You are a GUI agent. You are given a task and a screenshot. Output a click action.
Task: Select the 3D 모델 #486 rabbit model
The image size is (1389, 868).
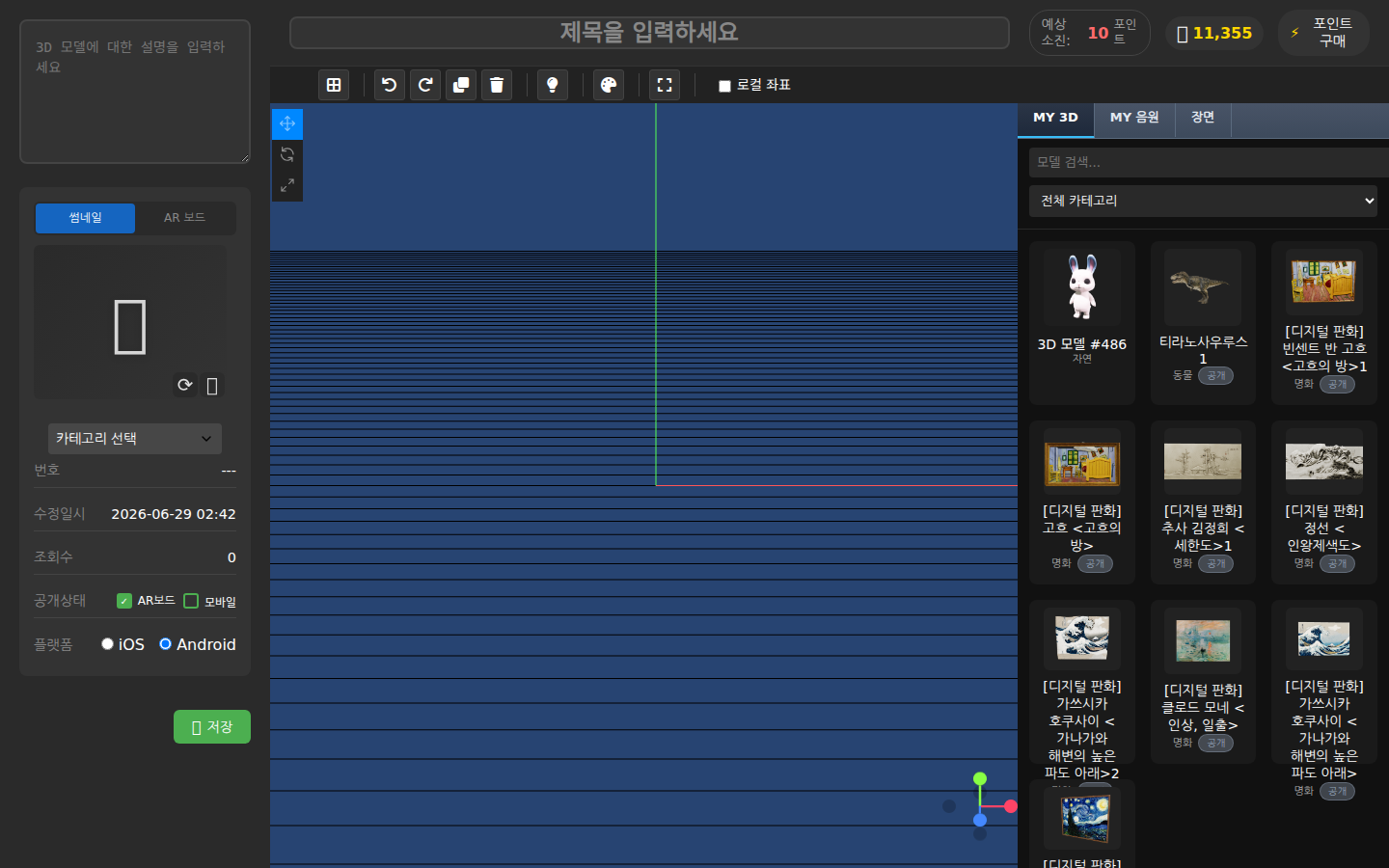tap(1082, 323)
